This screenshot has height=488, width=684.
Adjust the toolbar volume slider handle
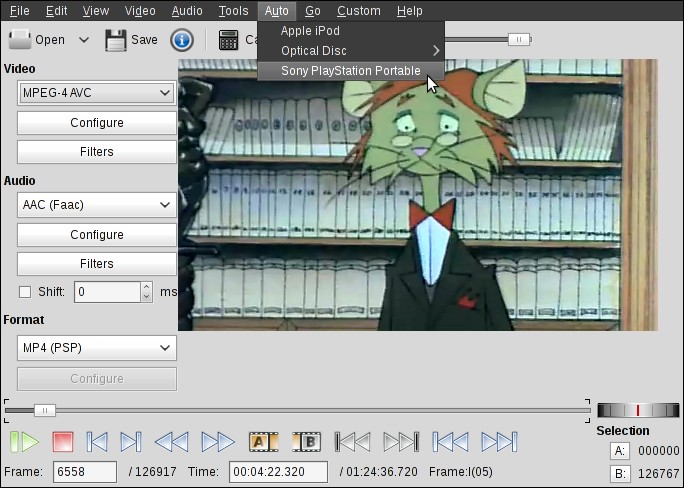[x=519, y=40]
